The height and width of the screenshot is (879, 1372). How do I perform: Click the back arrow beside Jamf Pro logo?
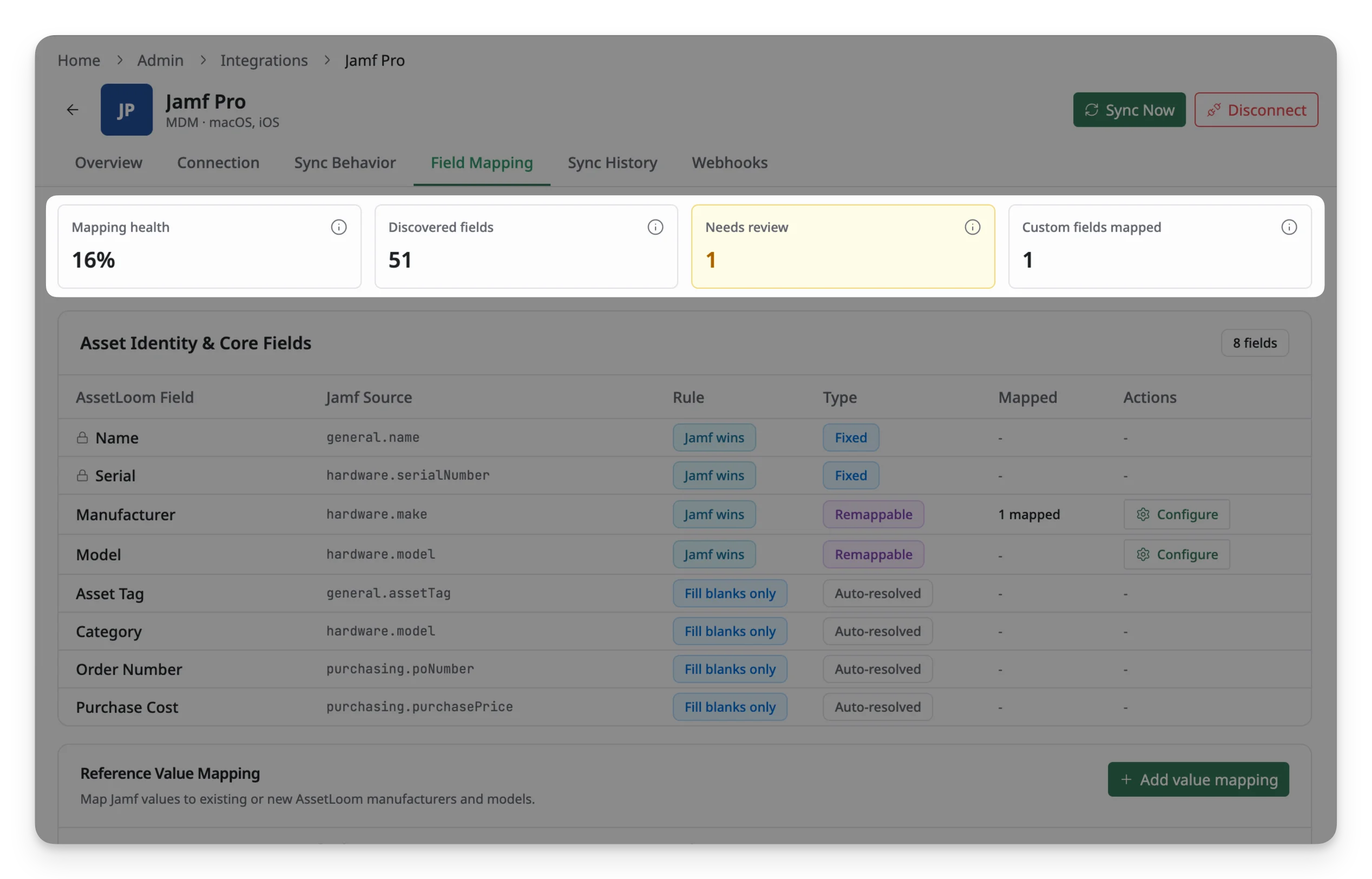click(x=73, y=110)
